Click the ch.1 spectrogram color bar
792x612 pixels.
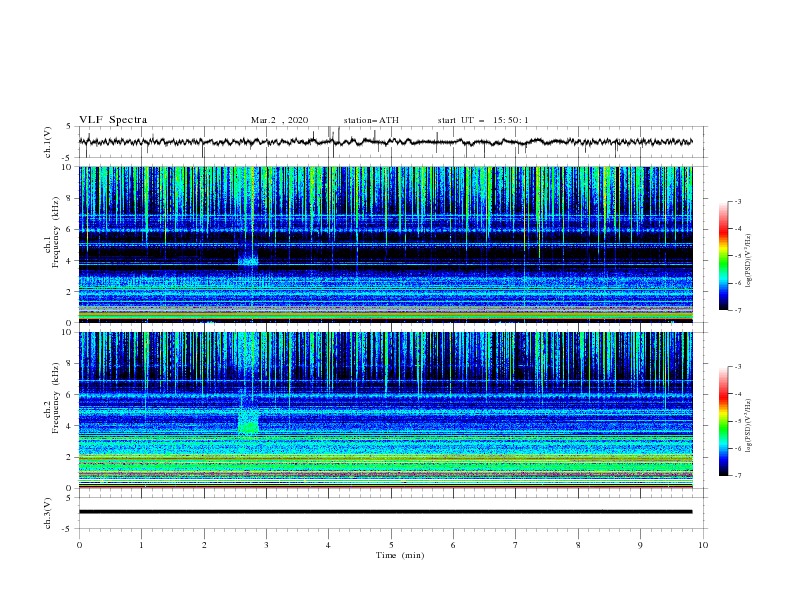[723, 256]
